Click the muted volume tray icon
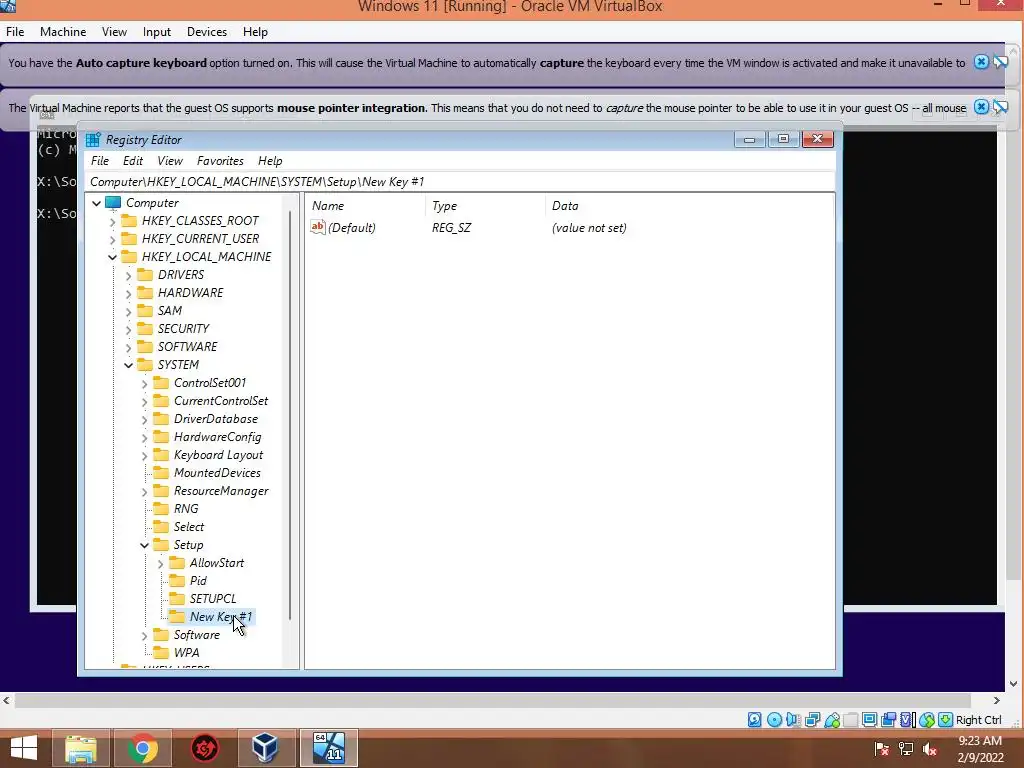 pos(930,750)
